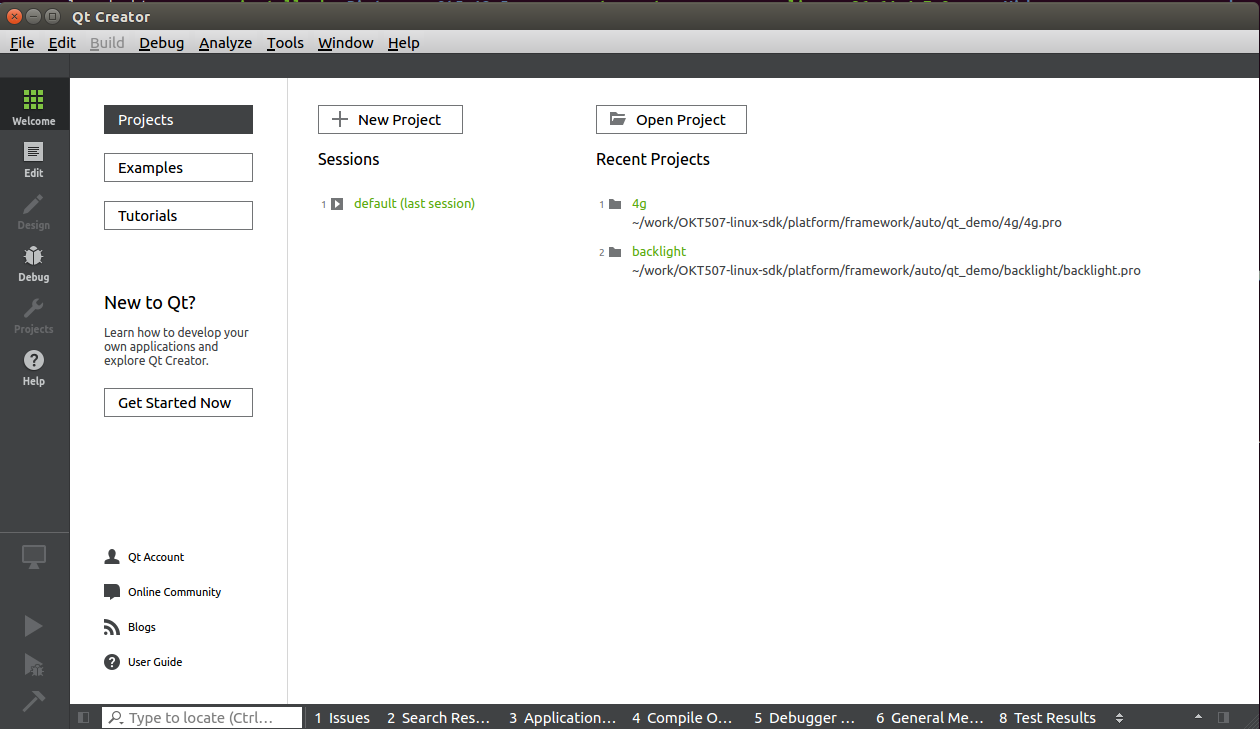
Task: Select the Debug mode bug icon
Action: pyautogui.click(x=34, y=262)
